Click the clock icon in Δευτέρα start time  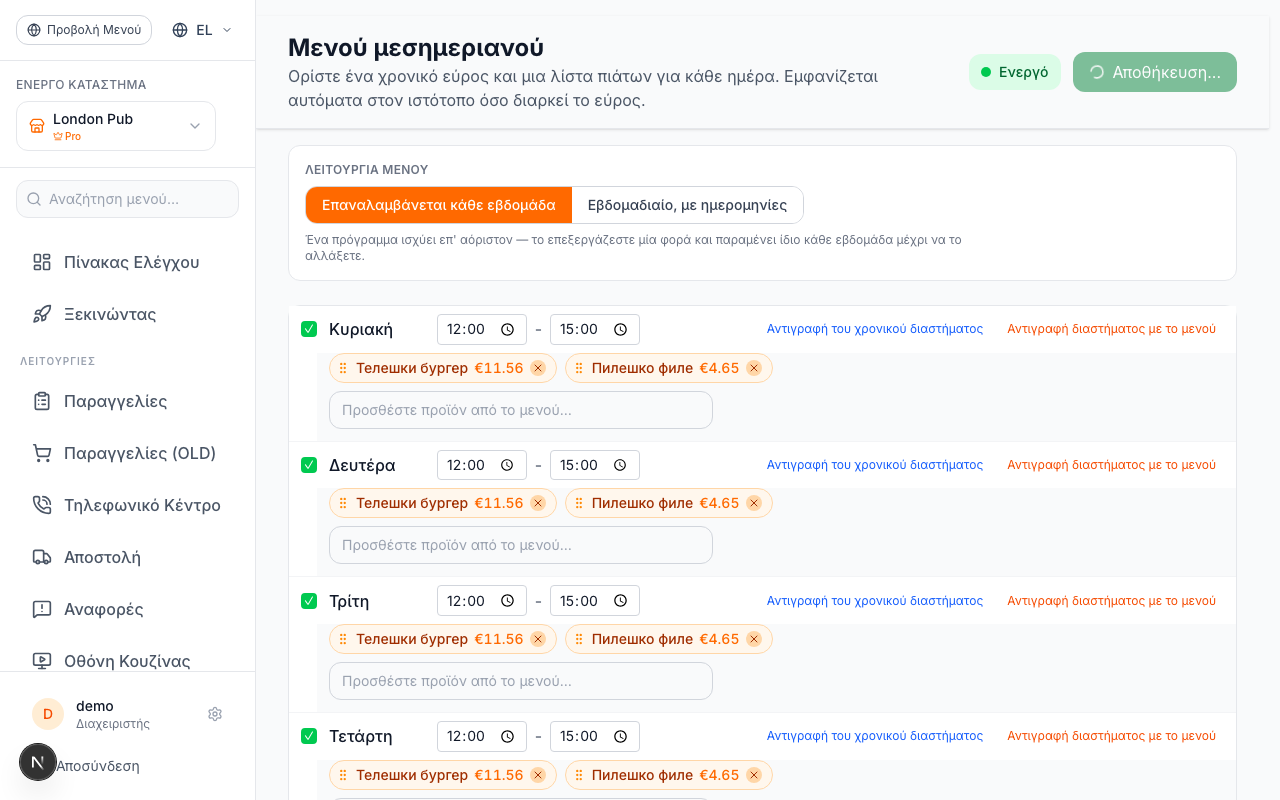click(x=507, y=465)
